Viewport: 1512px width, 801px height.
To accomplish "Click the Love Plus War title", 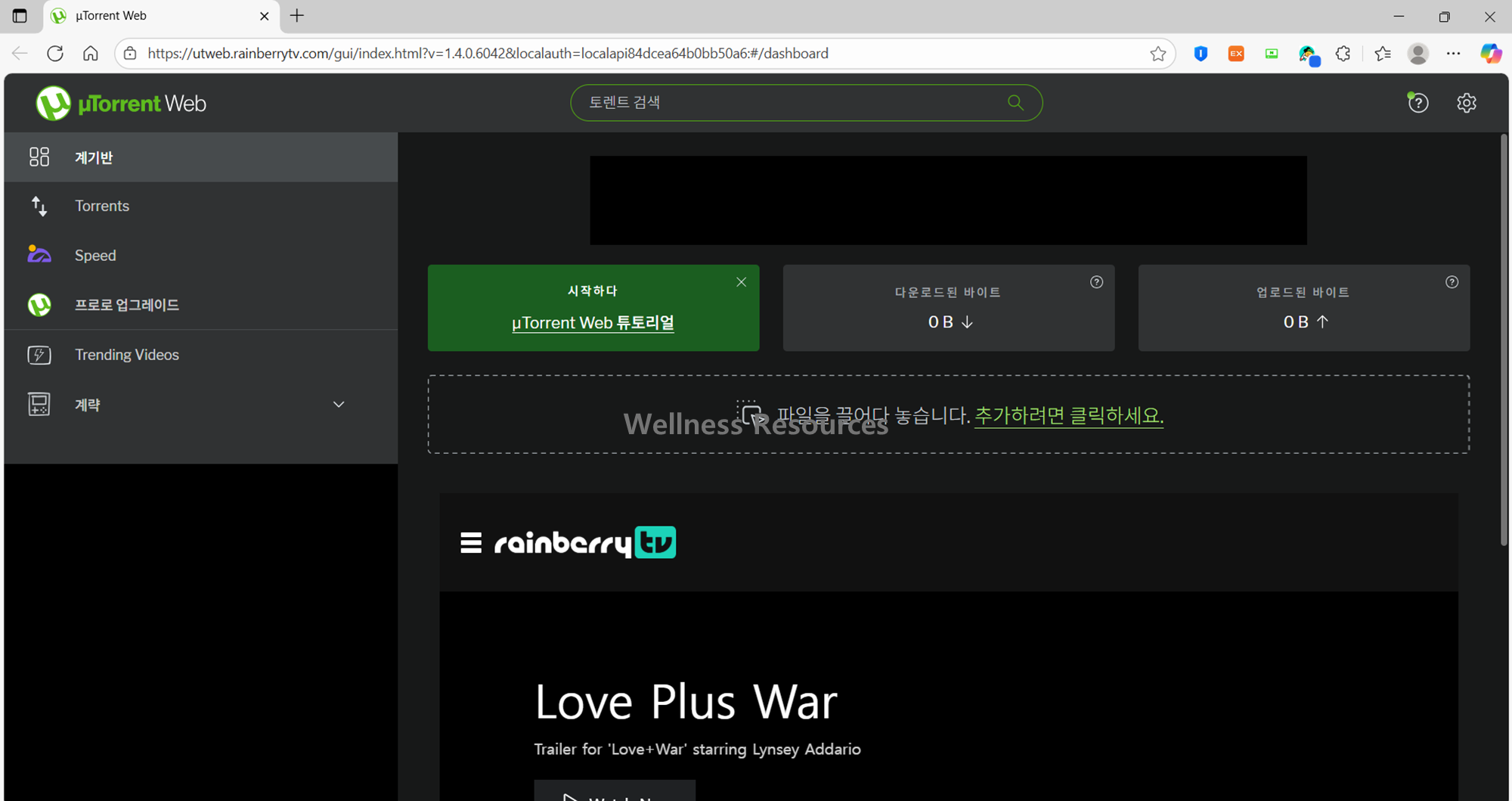I will tap(686, 702).
